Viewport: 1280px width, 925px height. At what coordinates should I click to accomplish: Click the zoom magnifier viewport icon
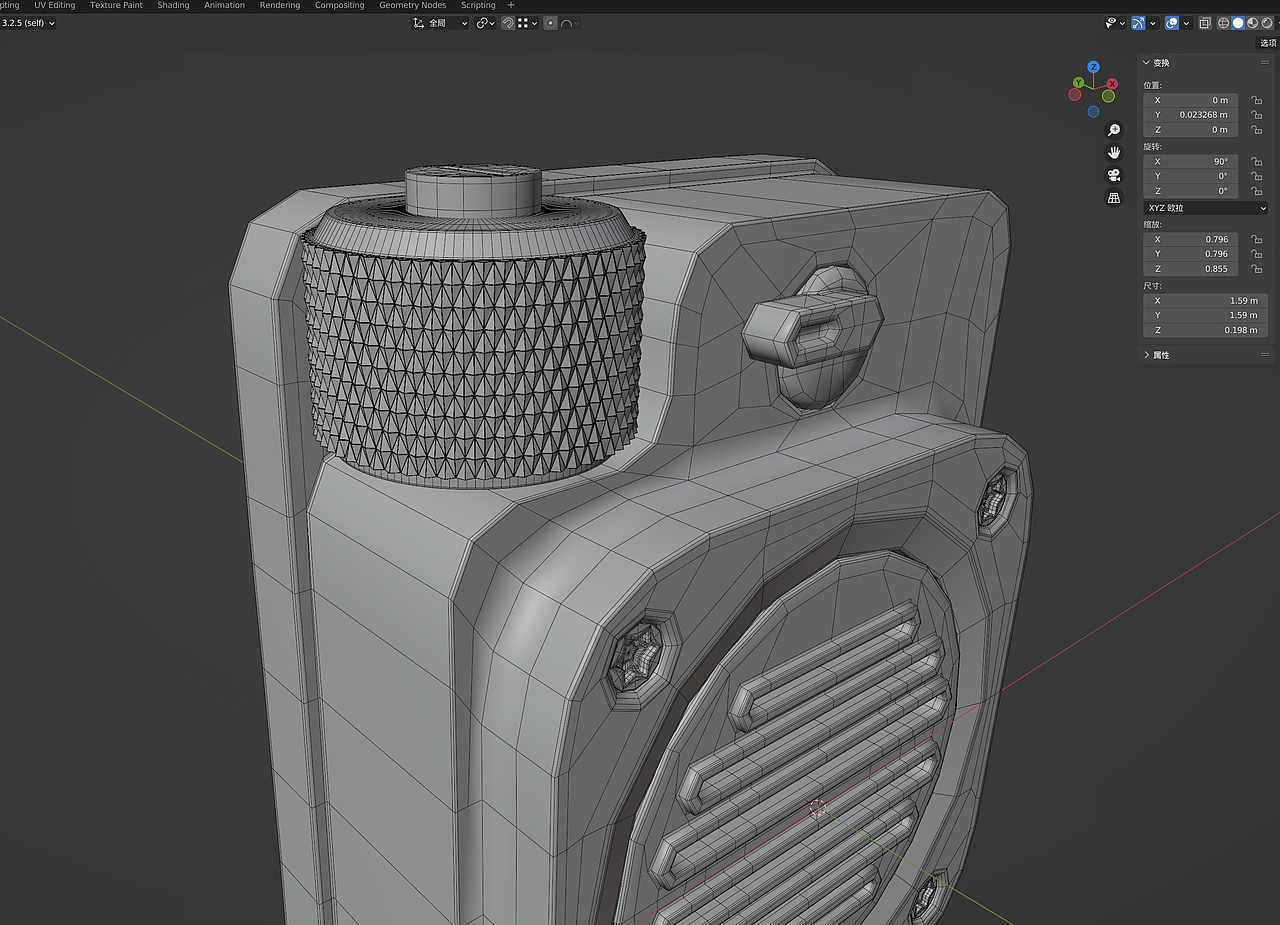(1114, 130)
